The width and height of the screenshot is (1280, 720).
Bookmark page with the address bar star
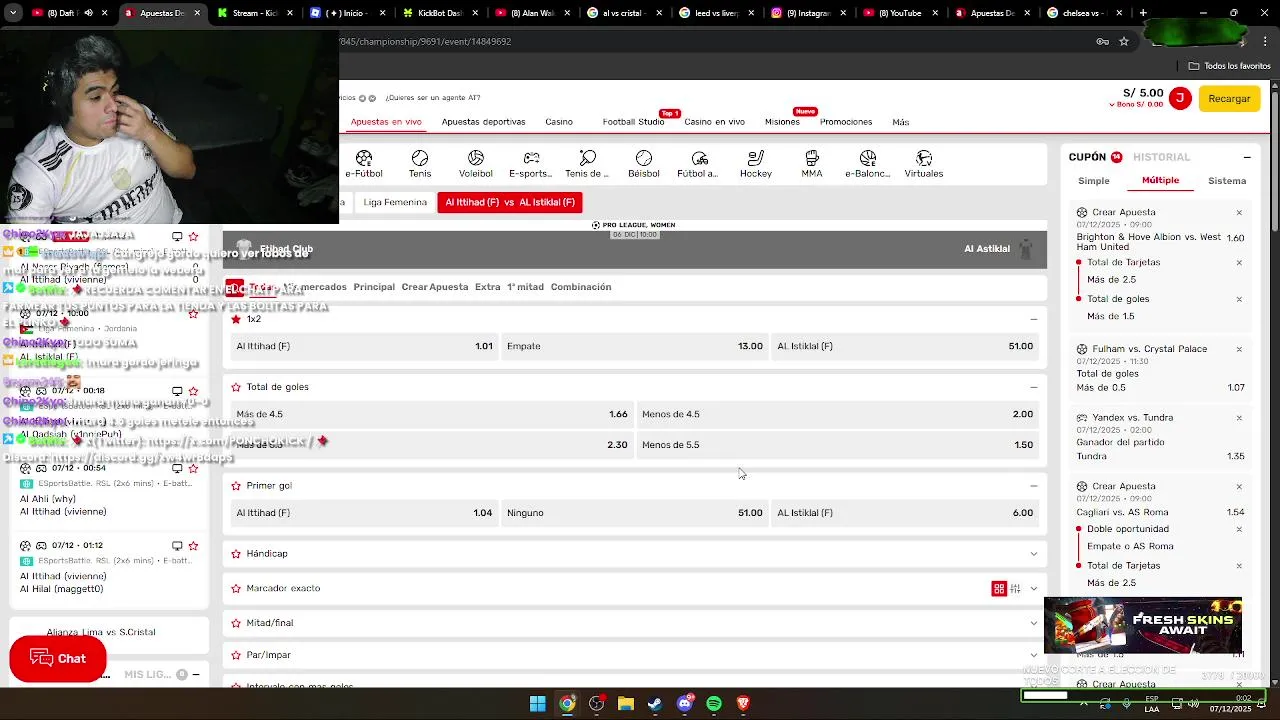tap(1124, 41)
